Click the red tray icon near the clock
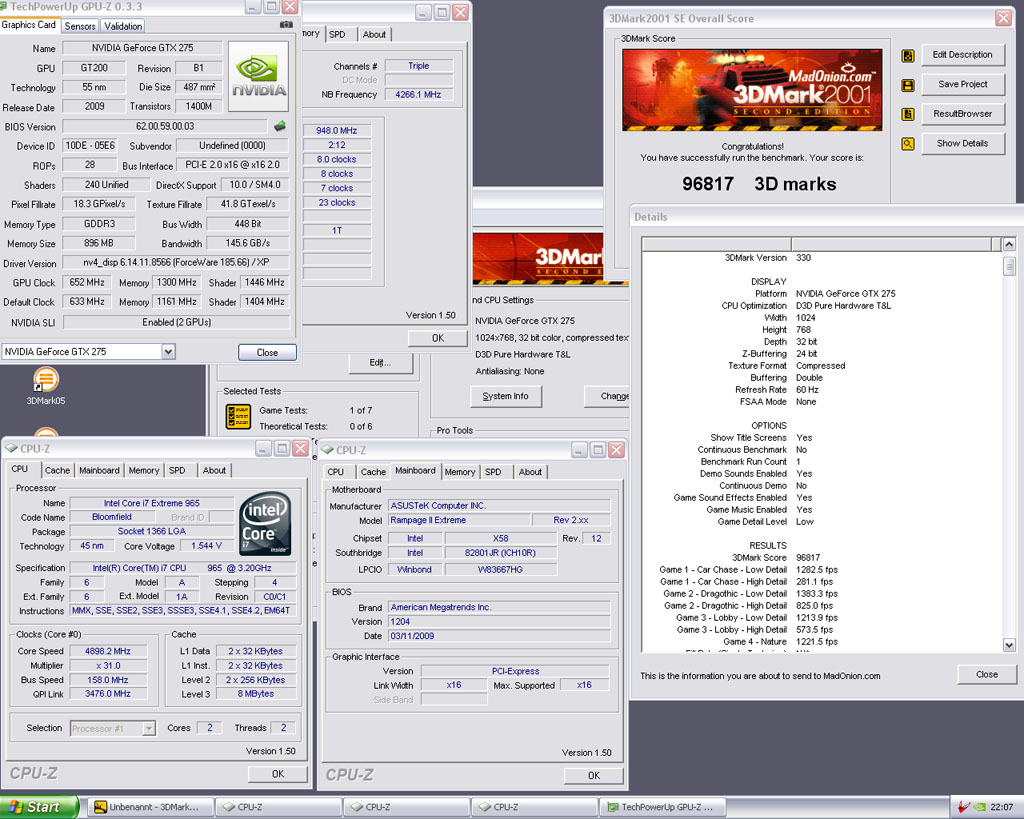The image size is (1024, 819). click(964, 807)
